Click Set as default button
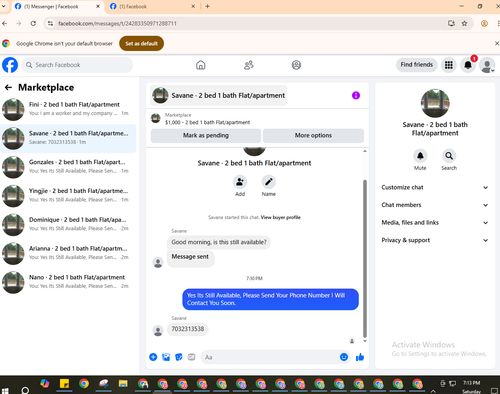The width and height of the screenshot is (500, 394). [141, 43]
